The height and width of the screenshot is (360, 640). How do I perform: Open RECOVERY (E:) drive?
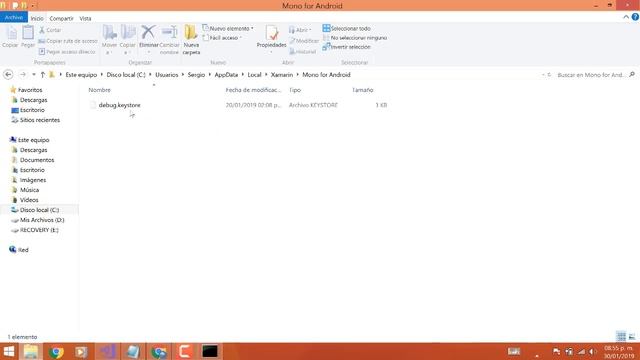pyautogui.click(x=39, y=230)
